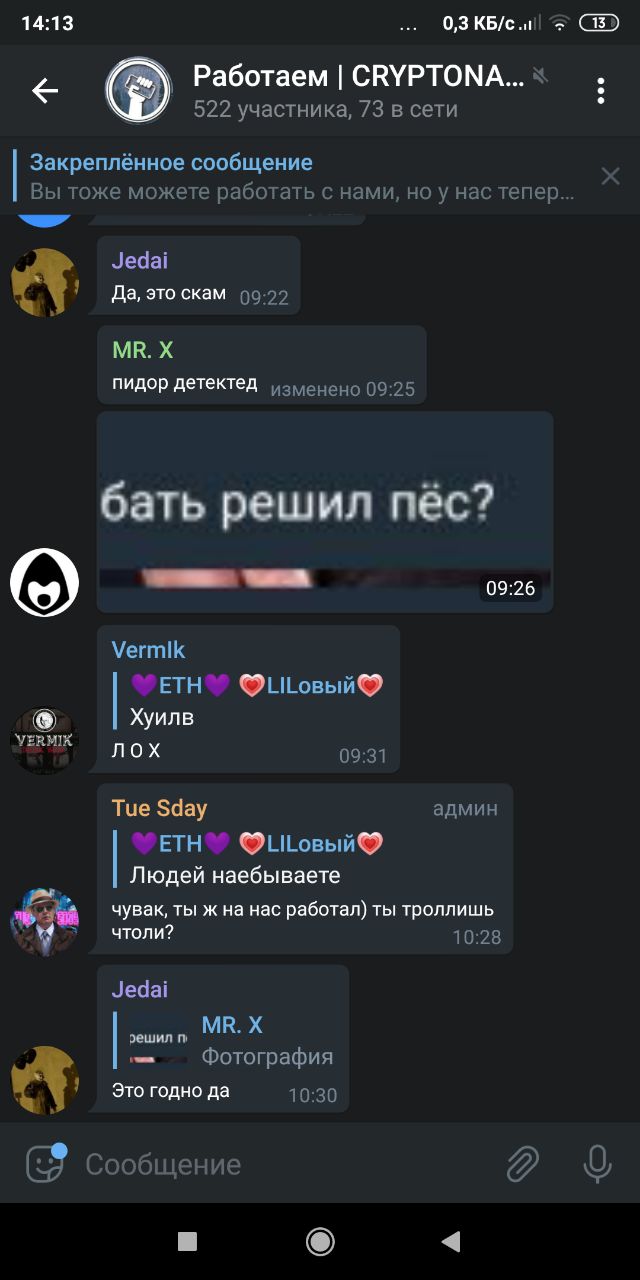Open the hooded figure avatar of MR. X
Viewport: 640px width, 1280px height.
tap(44, 582)
